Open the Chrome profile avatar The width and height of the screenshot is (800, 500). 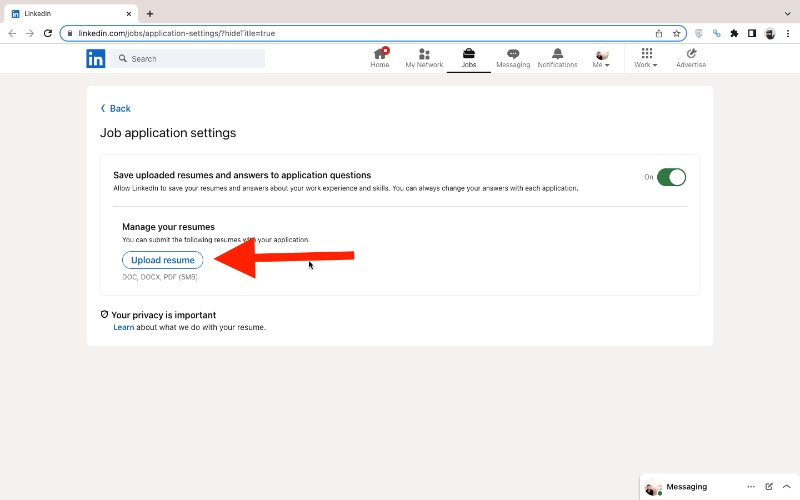[770, 34]
